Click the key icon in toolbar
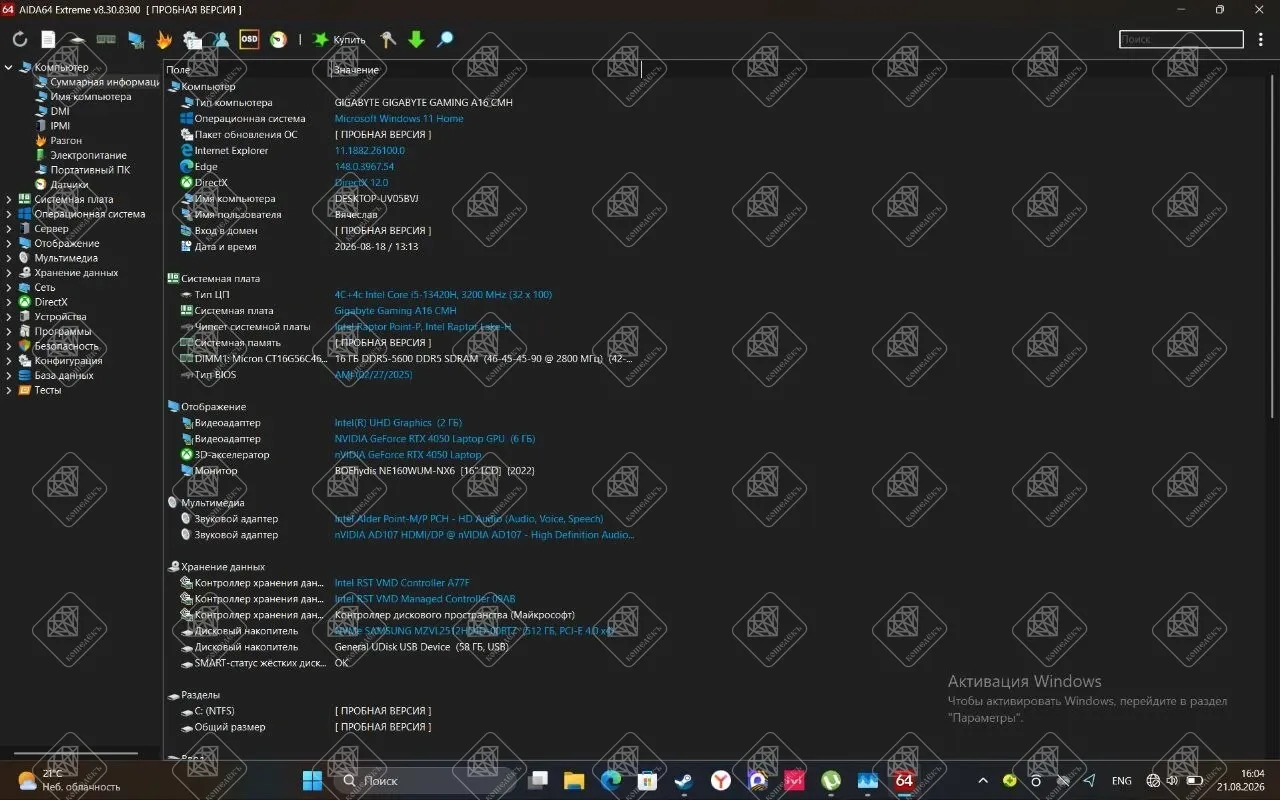 (x=388, y=40)
